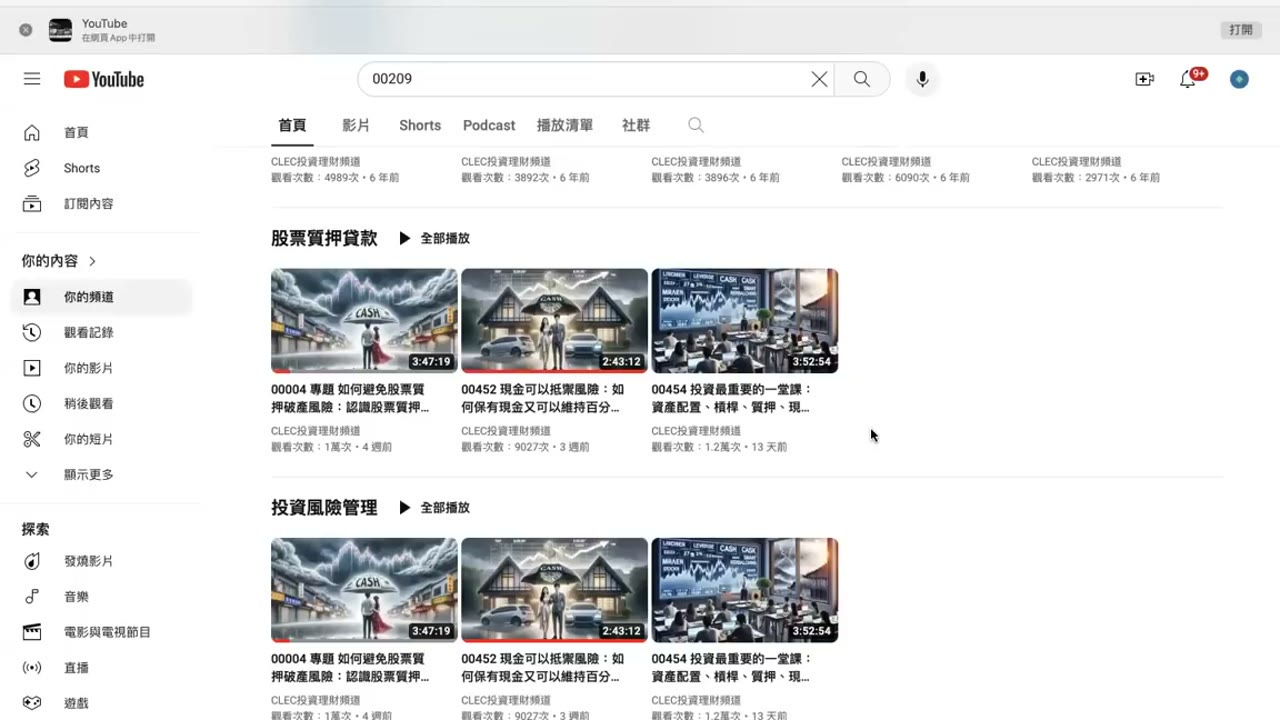Open the 股票質押貸款 section title

pos(324,238)
